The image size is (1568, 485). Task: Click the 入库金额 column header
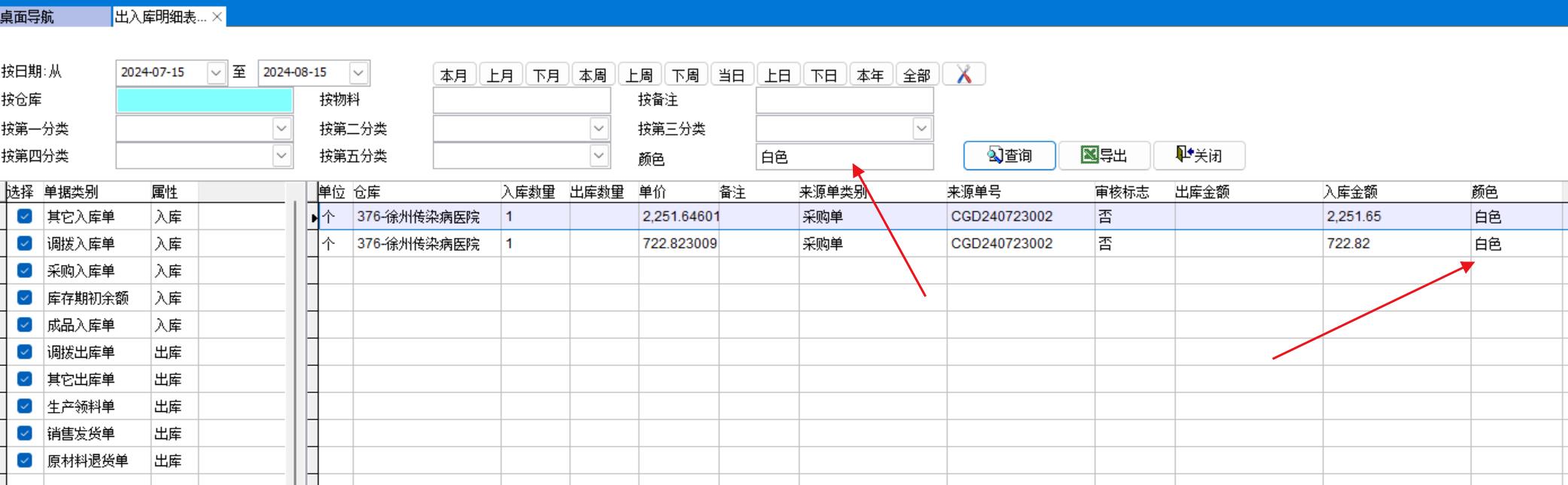pyautogui.click(x=1350, y=192)
